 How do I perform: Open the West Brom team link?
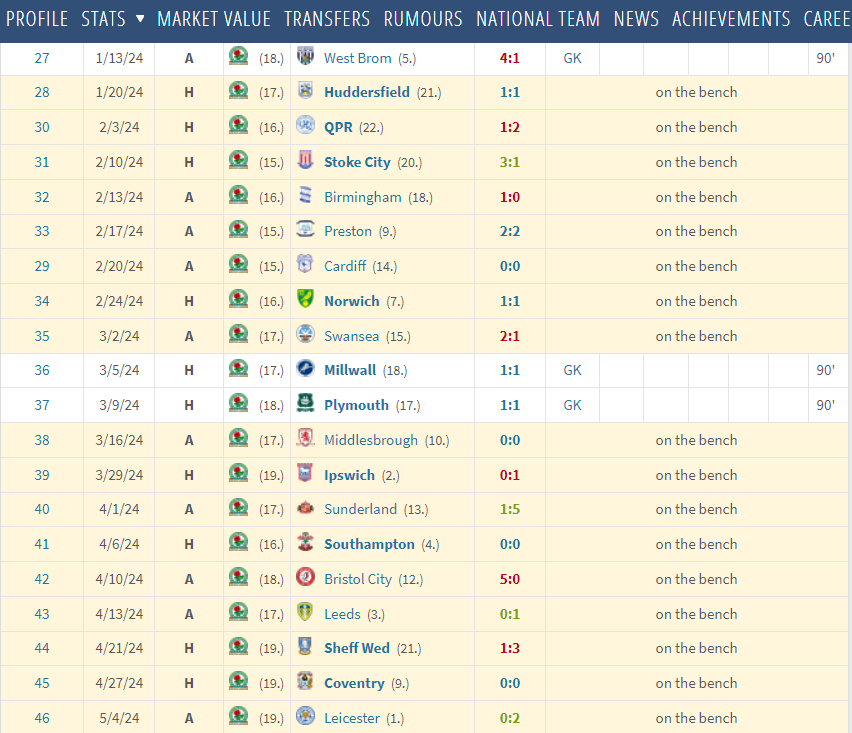[358, 58]
